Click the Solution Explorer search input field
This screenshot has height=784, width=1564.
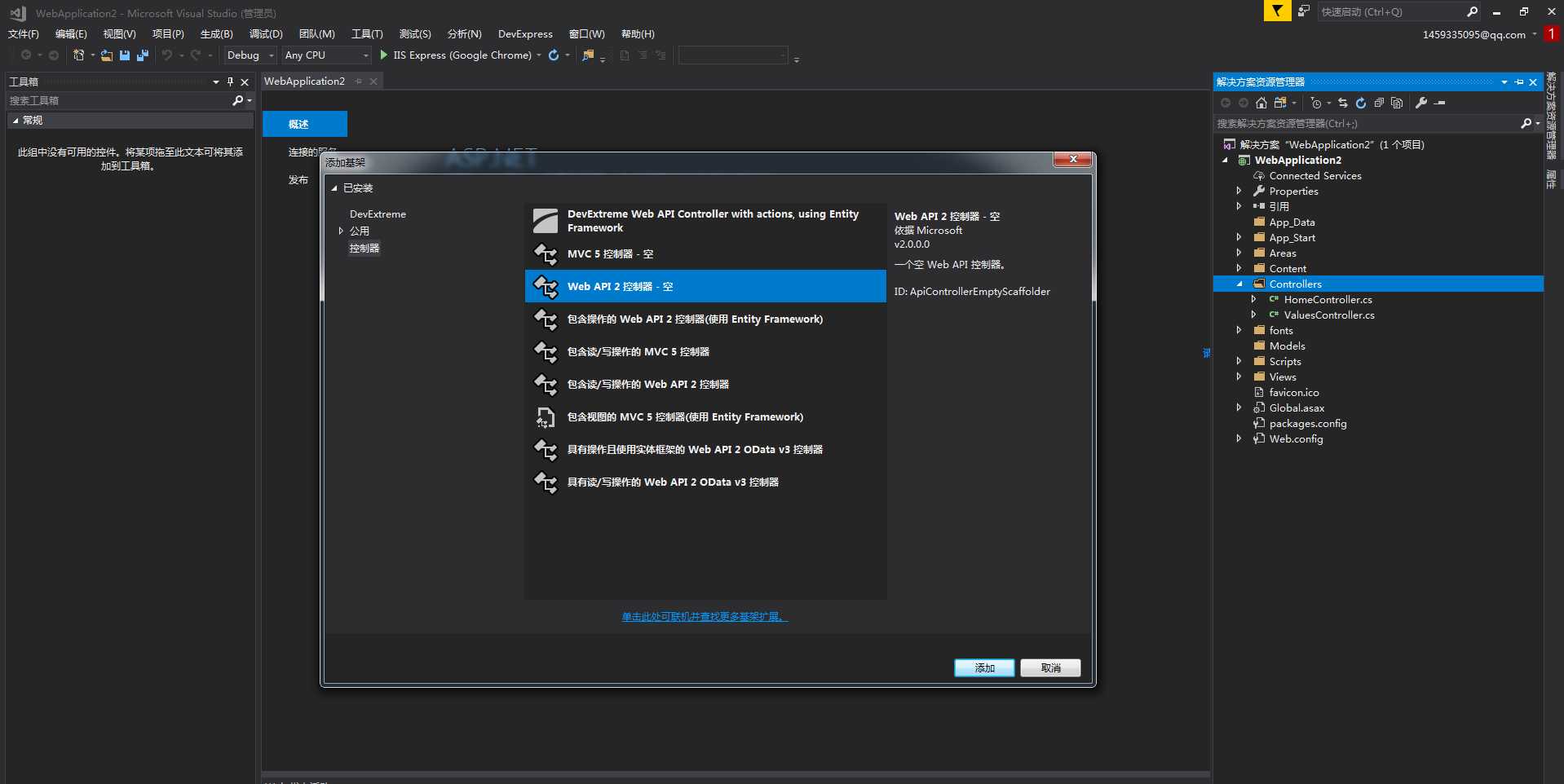[x=1366, y=124]
